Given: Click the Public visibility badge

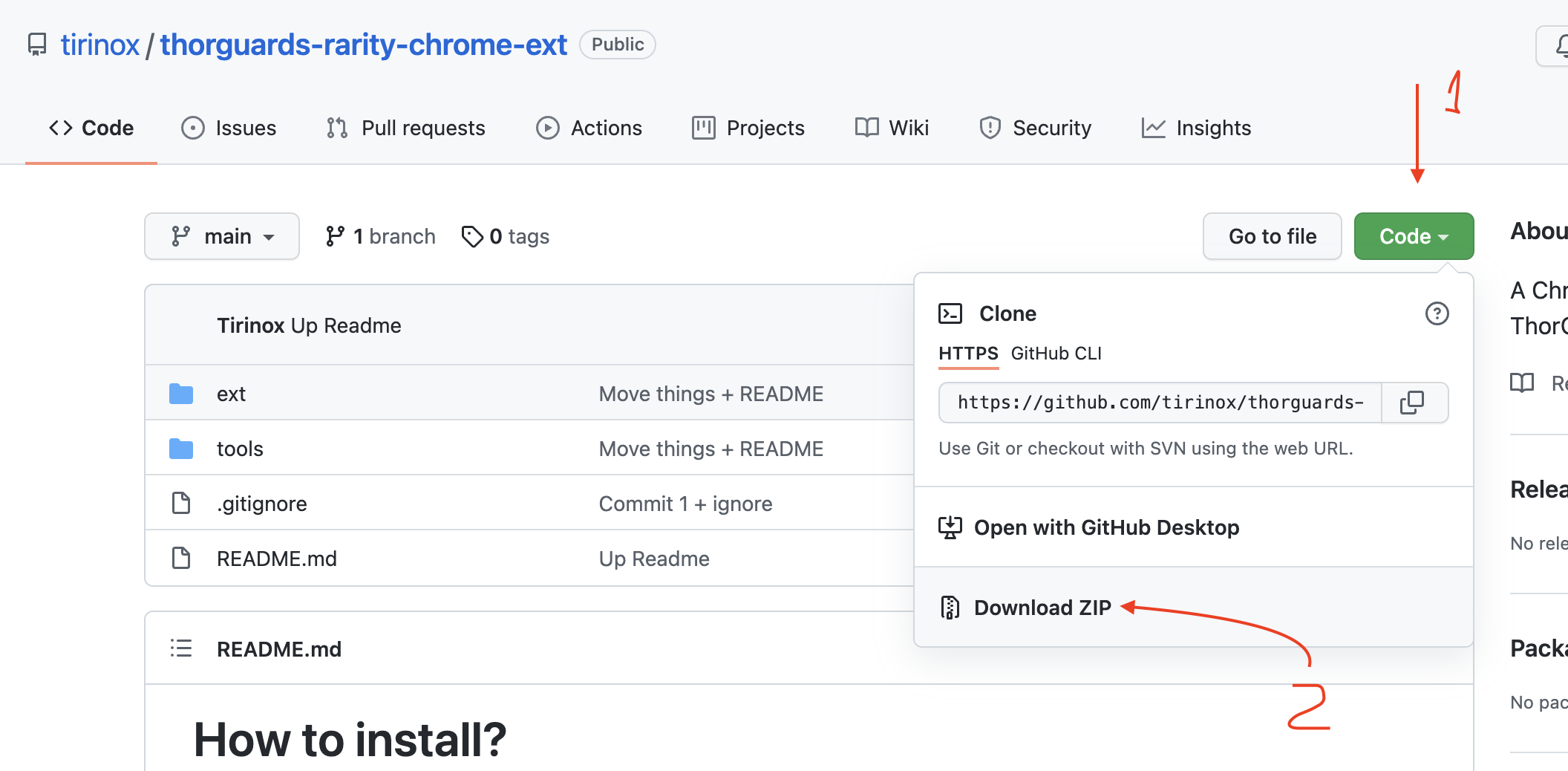Looking at the screenshot, I should click(x=618, y=45).
